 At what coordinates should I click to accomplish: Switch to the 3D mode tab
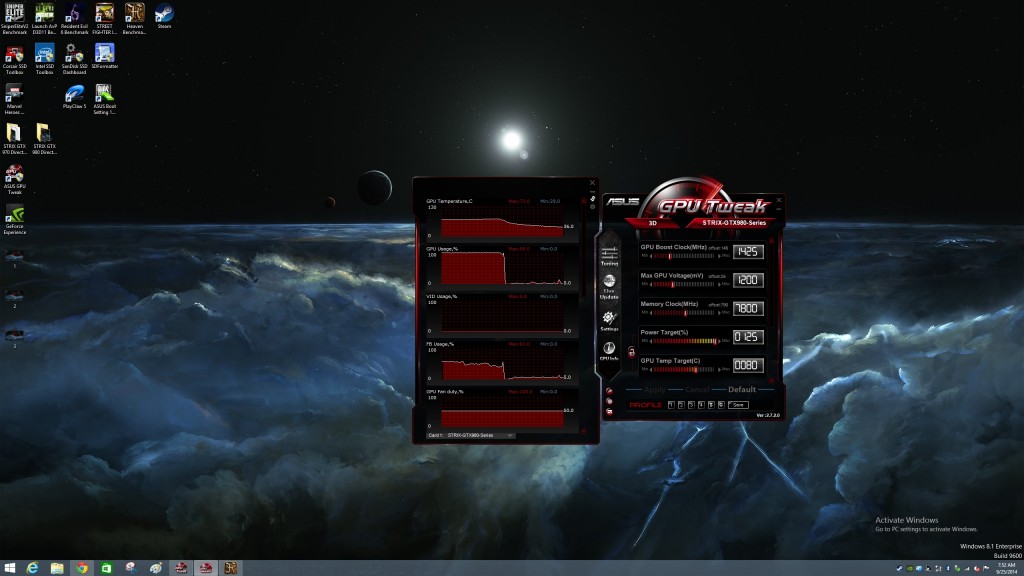[652, 223]
